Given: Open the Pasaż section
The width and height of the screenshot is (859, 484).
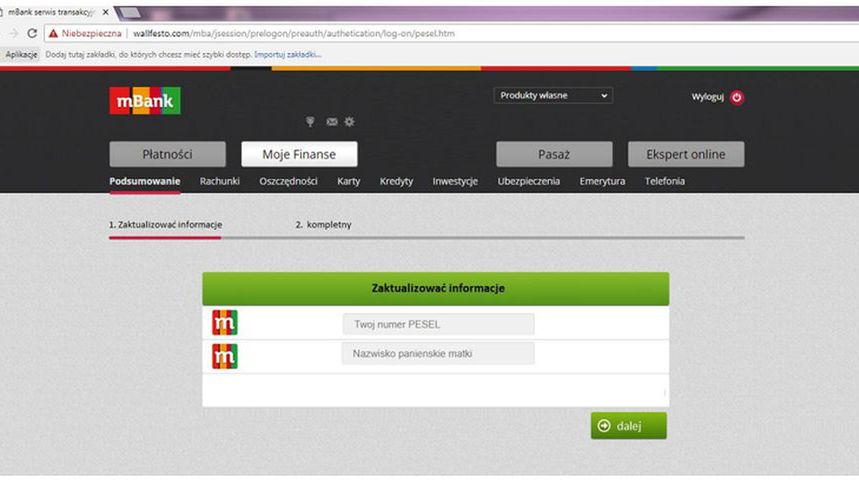Looking at the screenshot, I should [x=554, y=154].
